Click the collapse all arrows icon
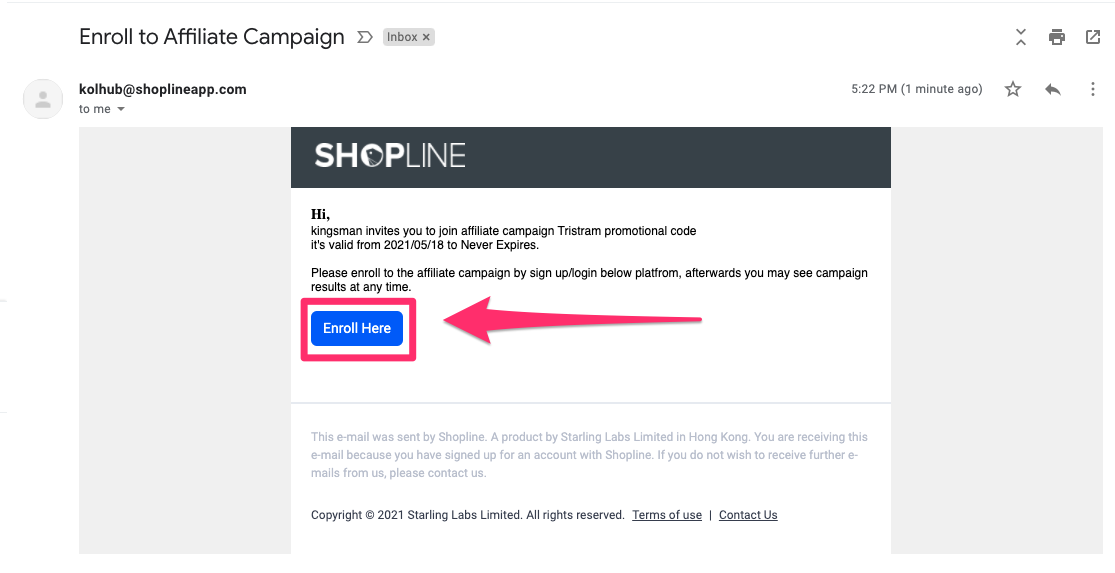Image resolution: width=1115 pixels, height=573 pixels. [x=1021, y=37]
